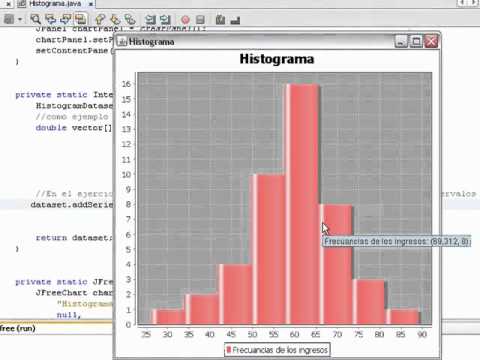The image size is (480, 360).
Task: Click the Find Selection magnifier icon
Action: coord(35,19)
